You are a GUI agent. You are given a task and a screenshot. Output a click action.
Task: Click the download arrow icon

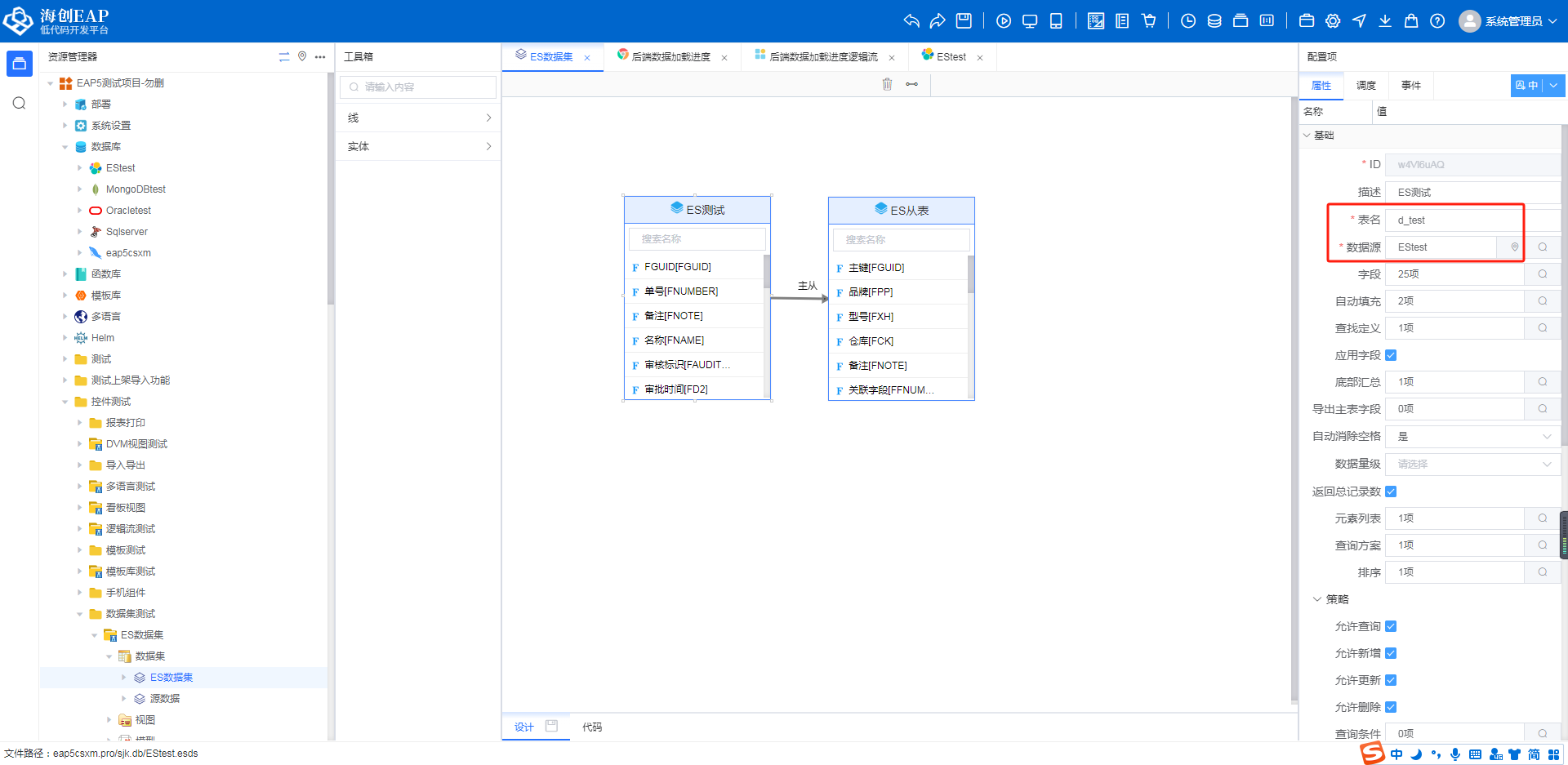(x=1385, y=21)
